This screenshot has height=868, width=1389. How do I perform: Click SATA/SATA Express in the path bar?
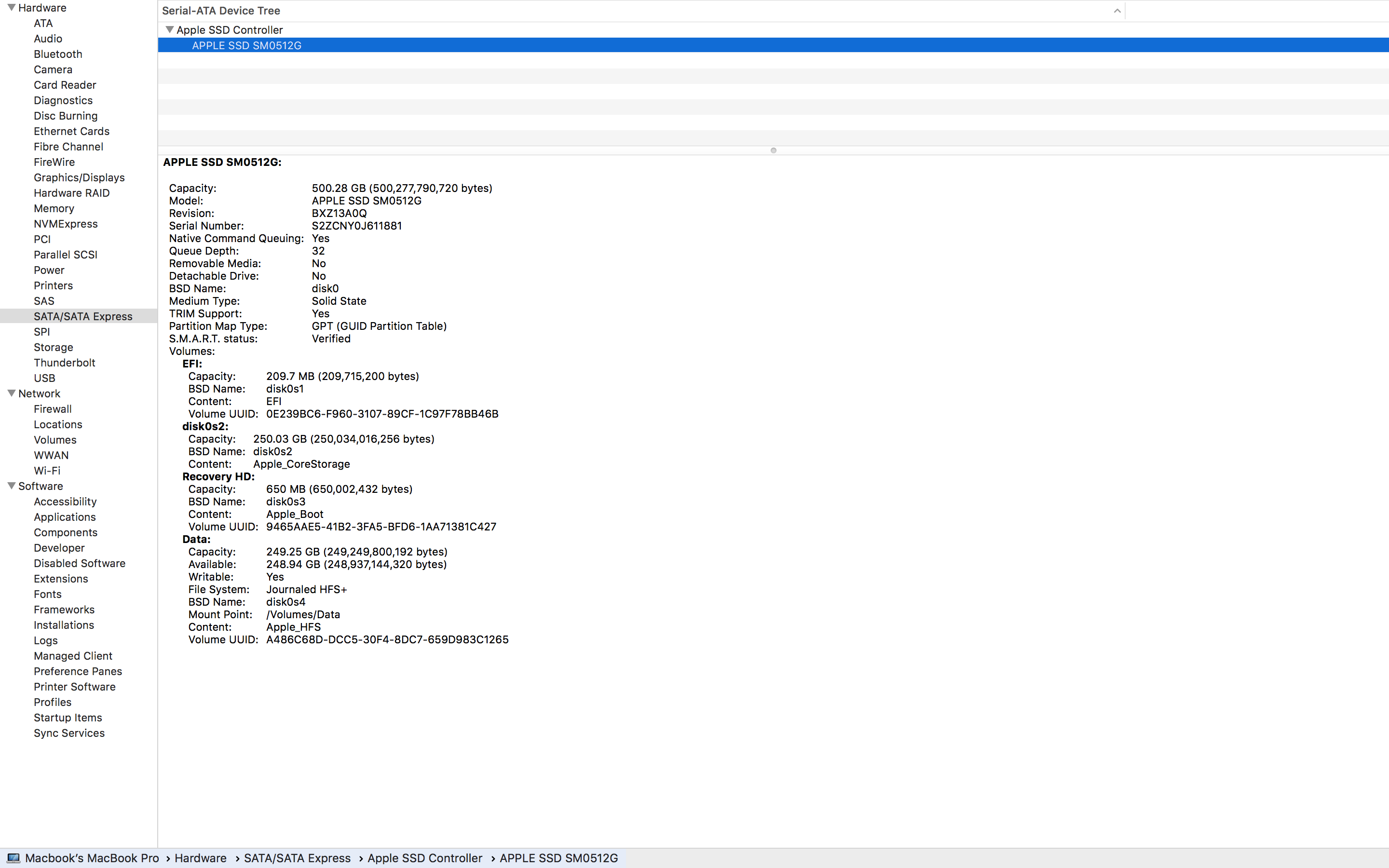(297, 858)
